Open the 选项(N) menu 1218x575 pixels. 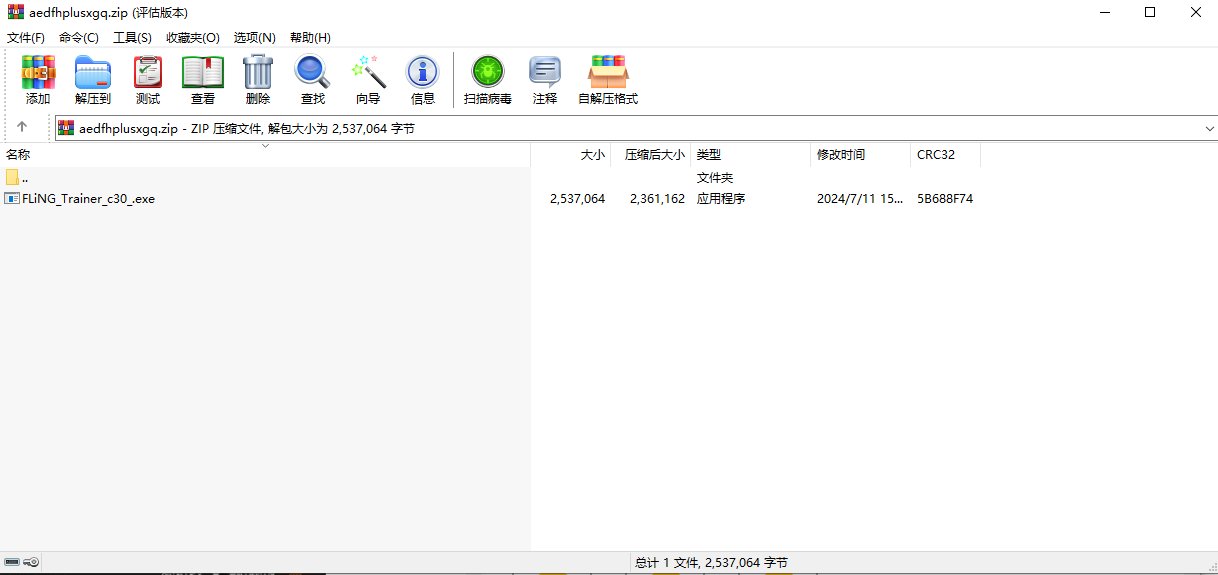(254, 37)
